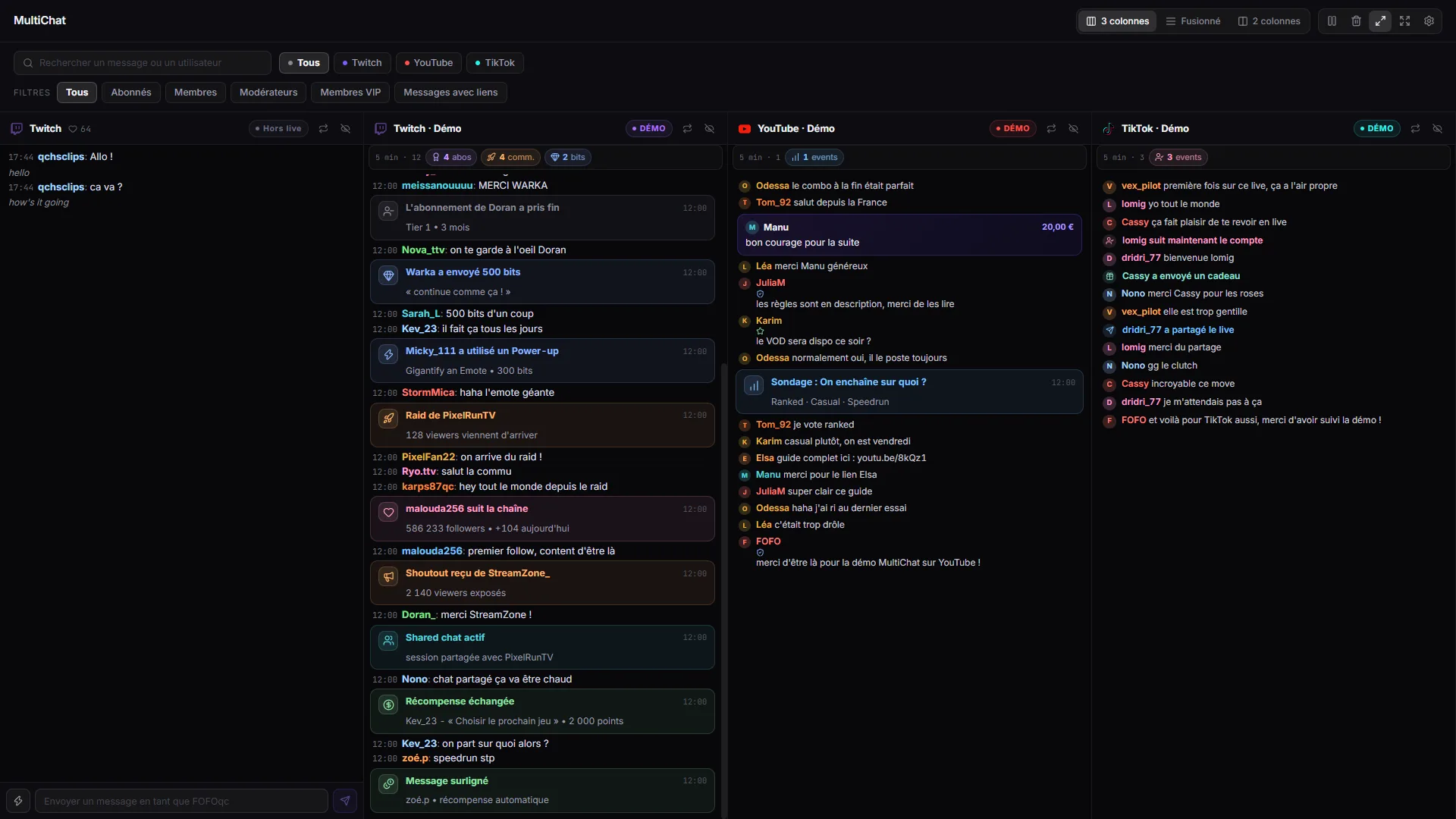The width and height of the screenshot is (1456, 819).
Task: Show only Membres messages
Action: (196, 93)
